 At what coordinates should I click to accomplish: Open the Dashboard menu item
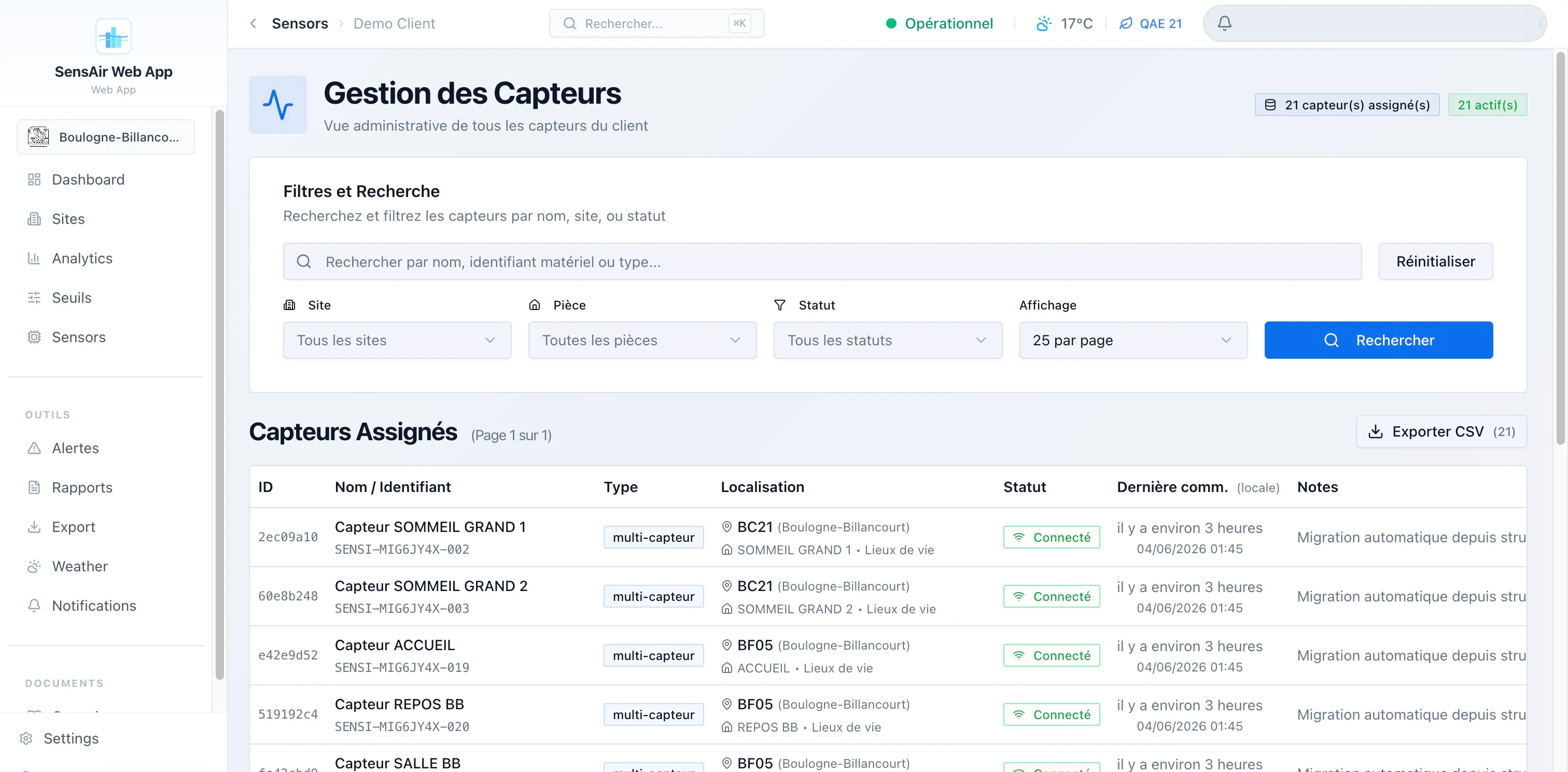(106, 179)
